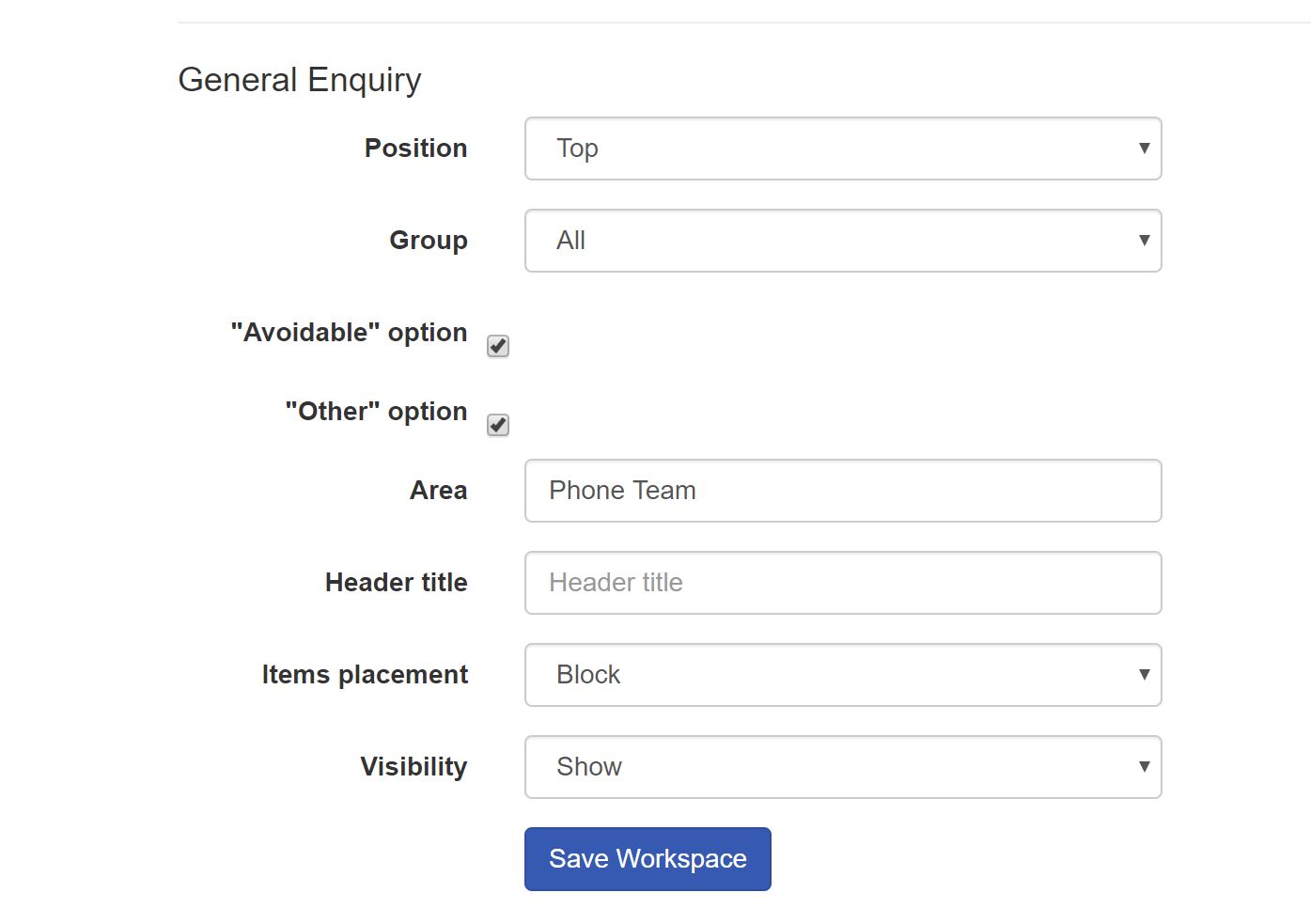The height and width of the screenshot is (924, 1311).
Task: Click the empty Header title input field
Action: pos(841,583)
